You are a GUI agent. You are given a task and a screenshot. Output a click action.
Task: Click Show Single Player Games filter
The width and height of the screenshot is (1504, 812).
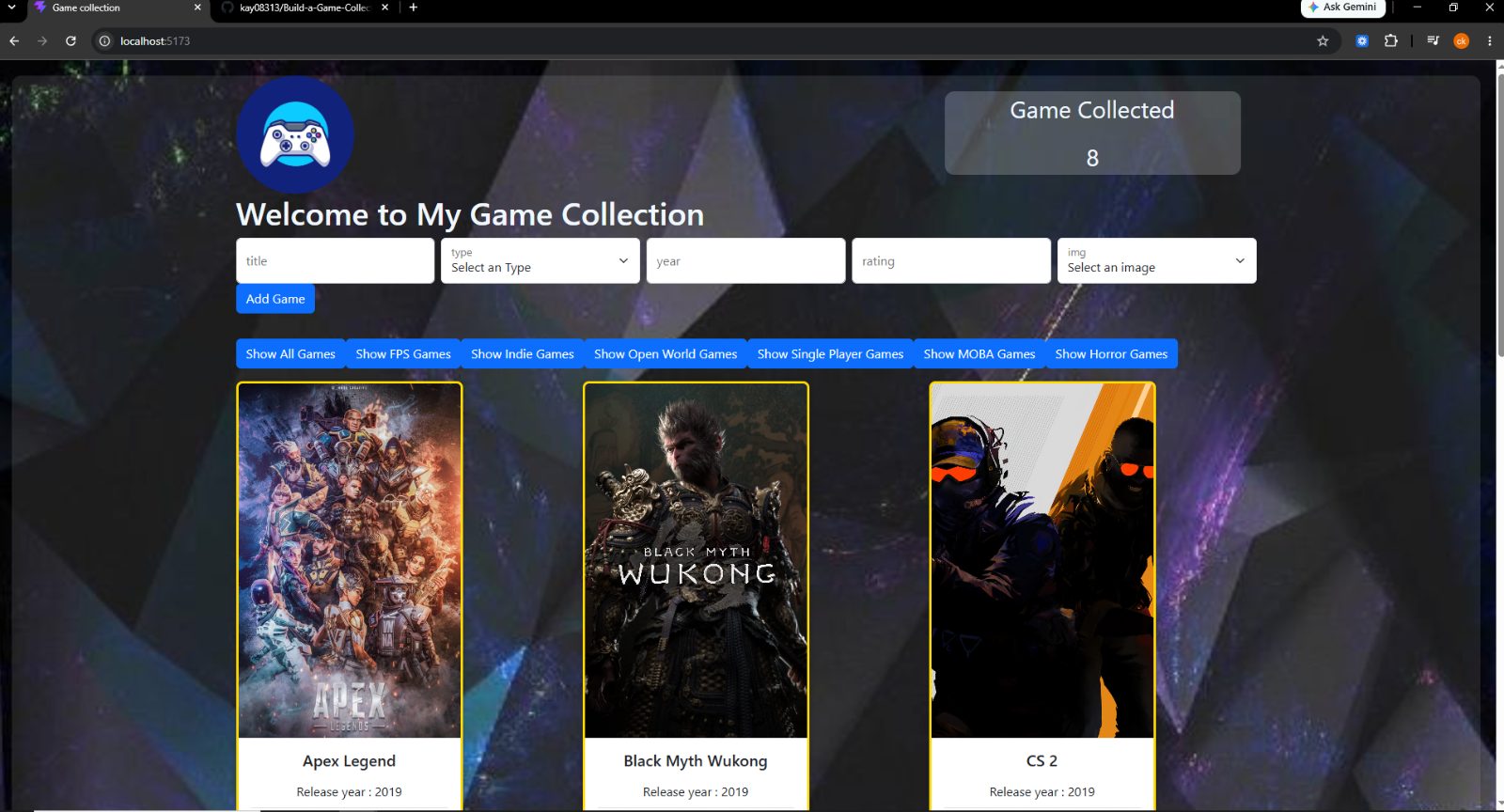tap(830, 353)
